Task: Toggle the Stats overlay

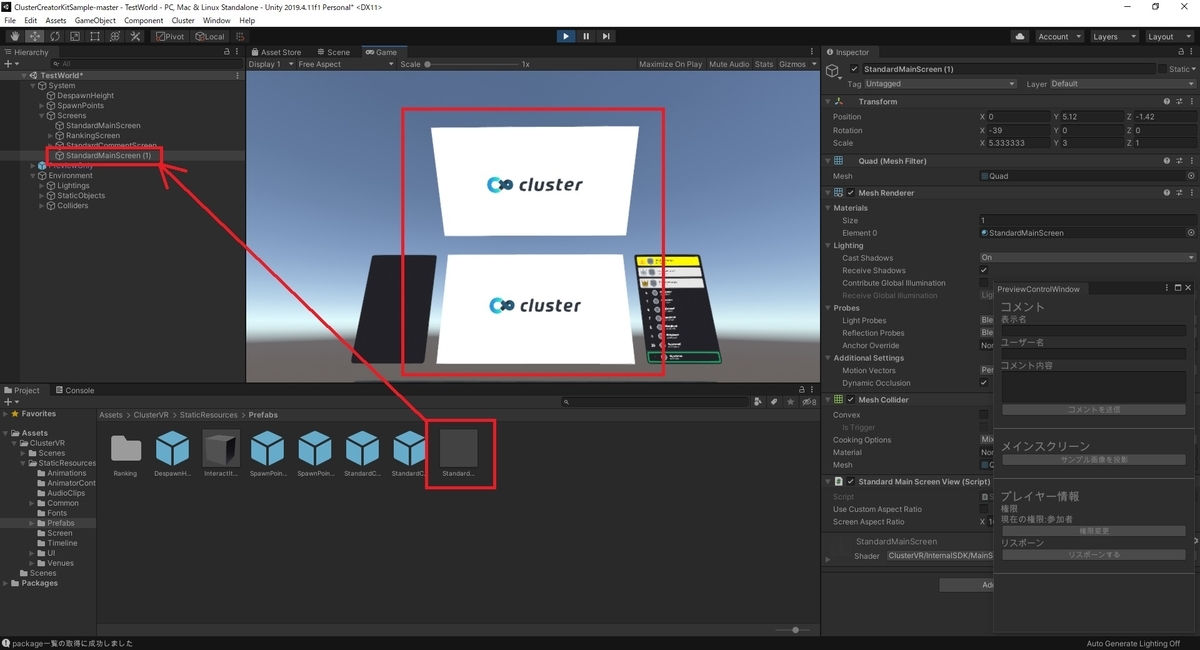Action: coord(764,64)
